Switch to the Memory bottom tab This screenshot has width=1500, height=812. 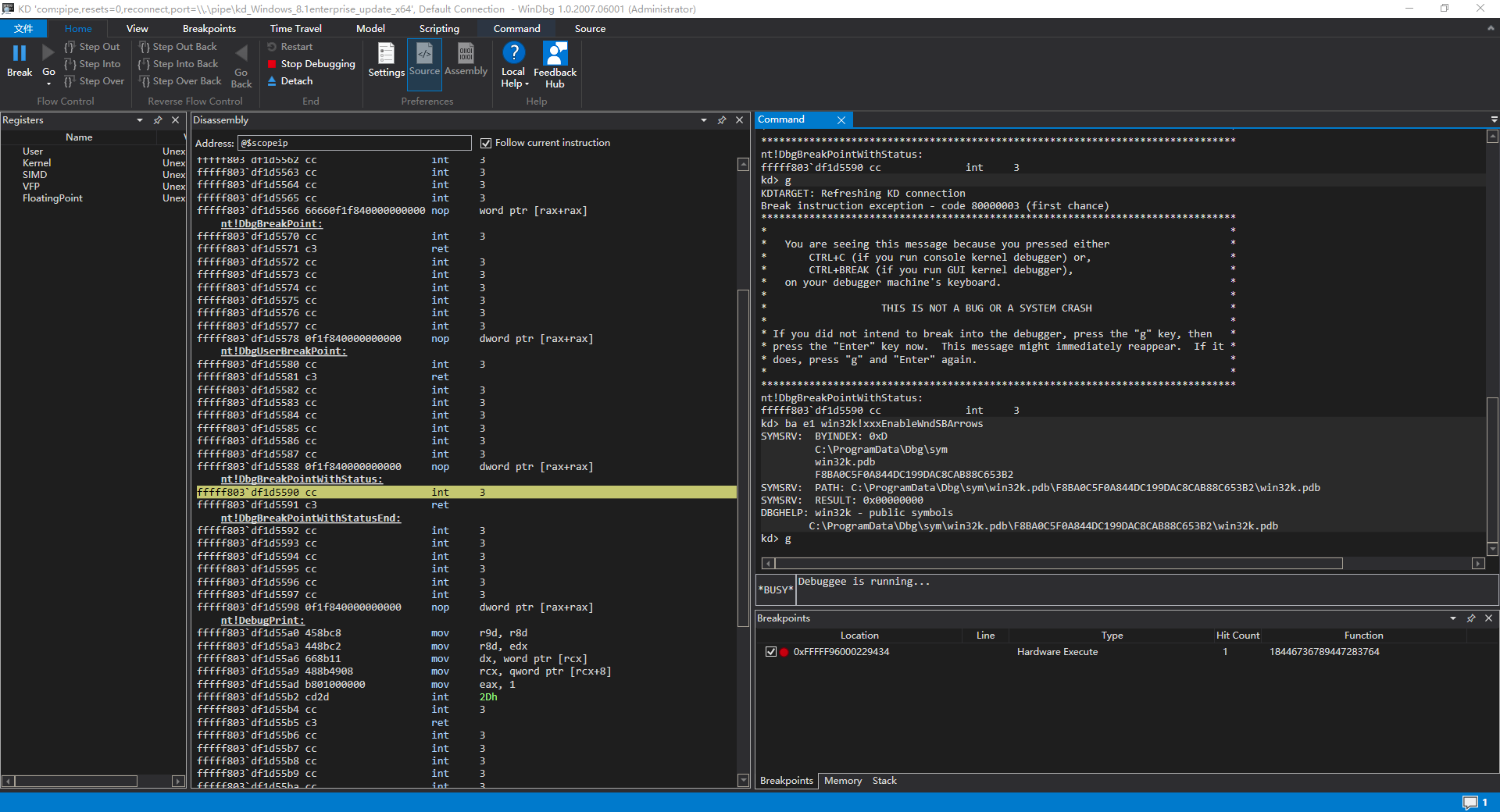coord(843,781)
